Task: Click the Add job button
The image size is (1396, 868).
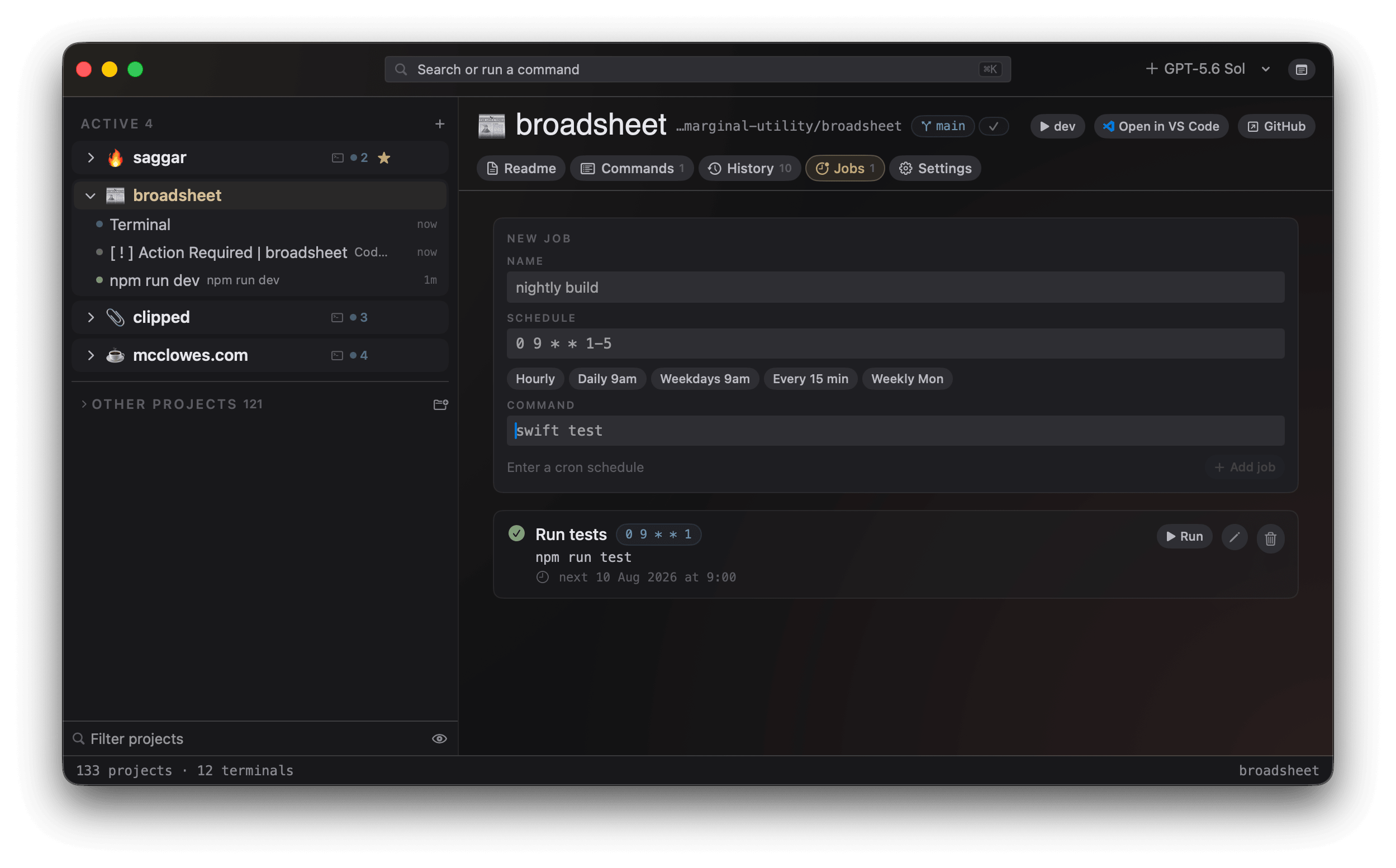Action: [1244, 468]
